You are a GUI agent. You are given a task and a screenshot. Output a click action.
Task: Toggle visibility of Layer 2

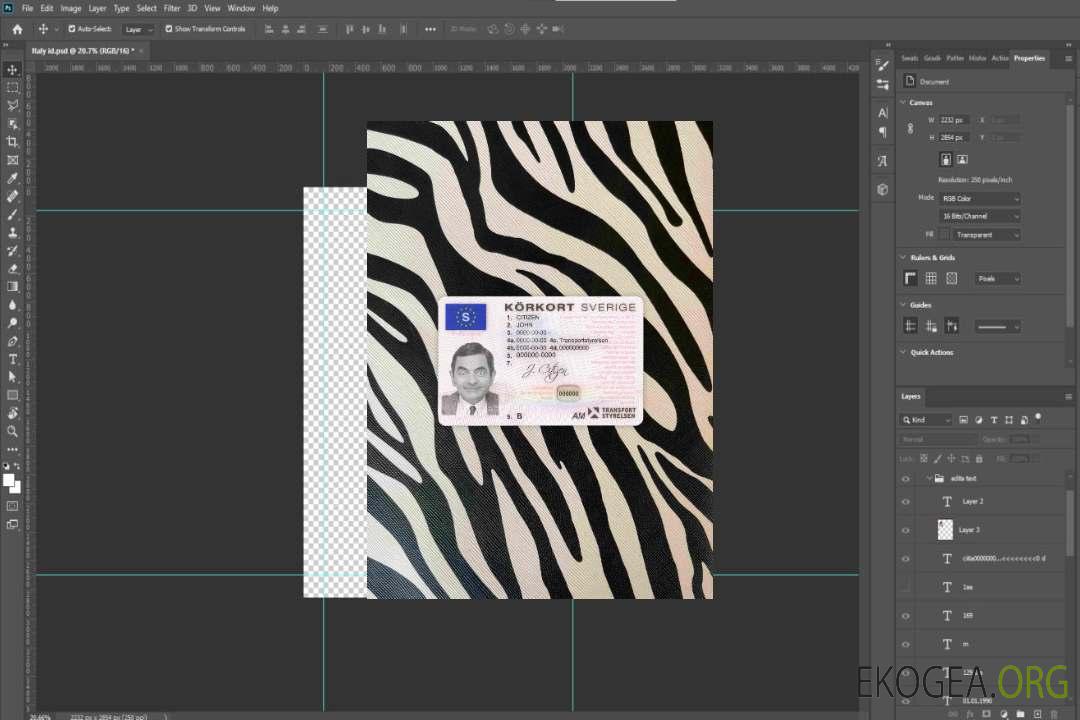906,502
